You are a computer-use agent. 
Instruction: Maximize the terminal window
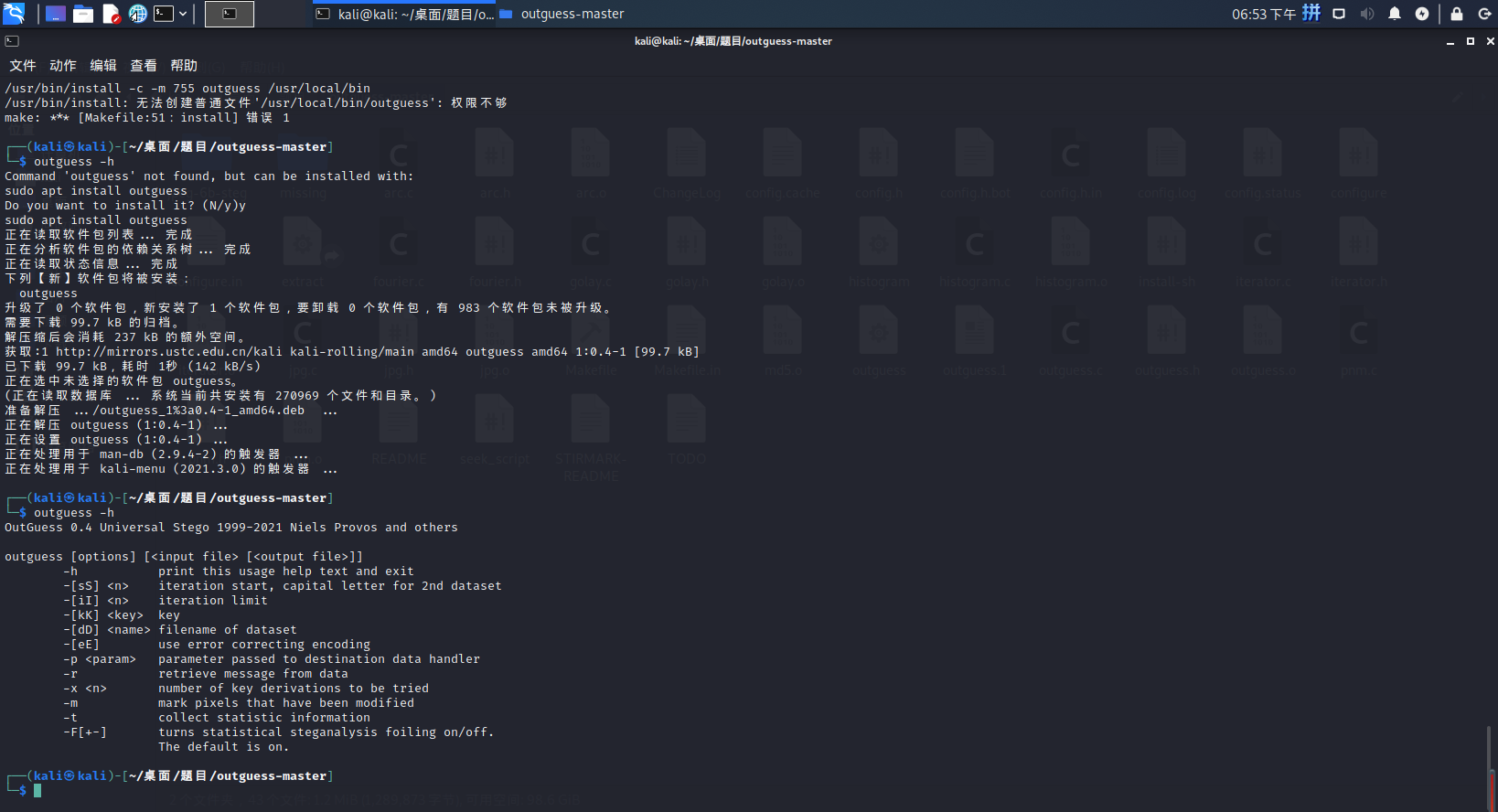1471,41
